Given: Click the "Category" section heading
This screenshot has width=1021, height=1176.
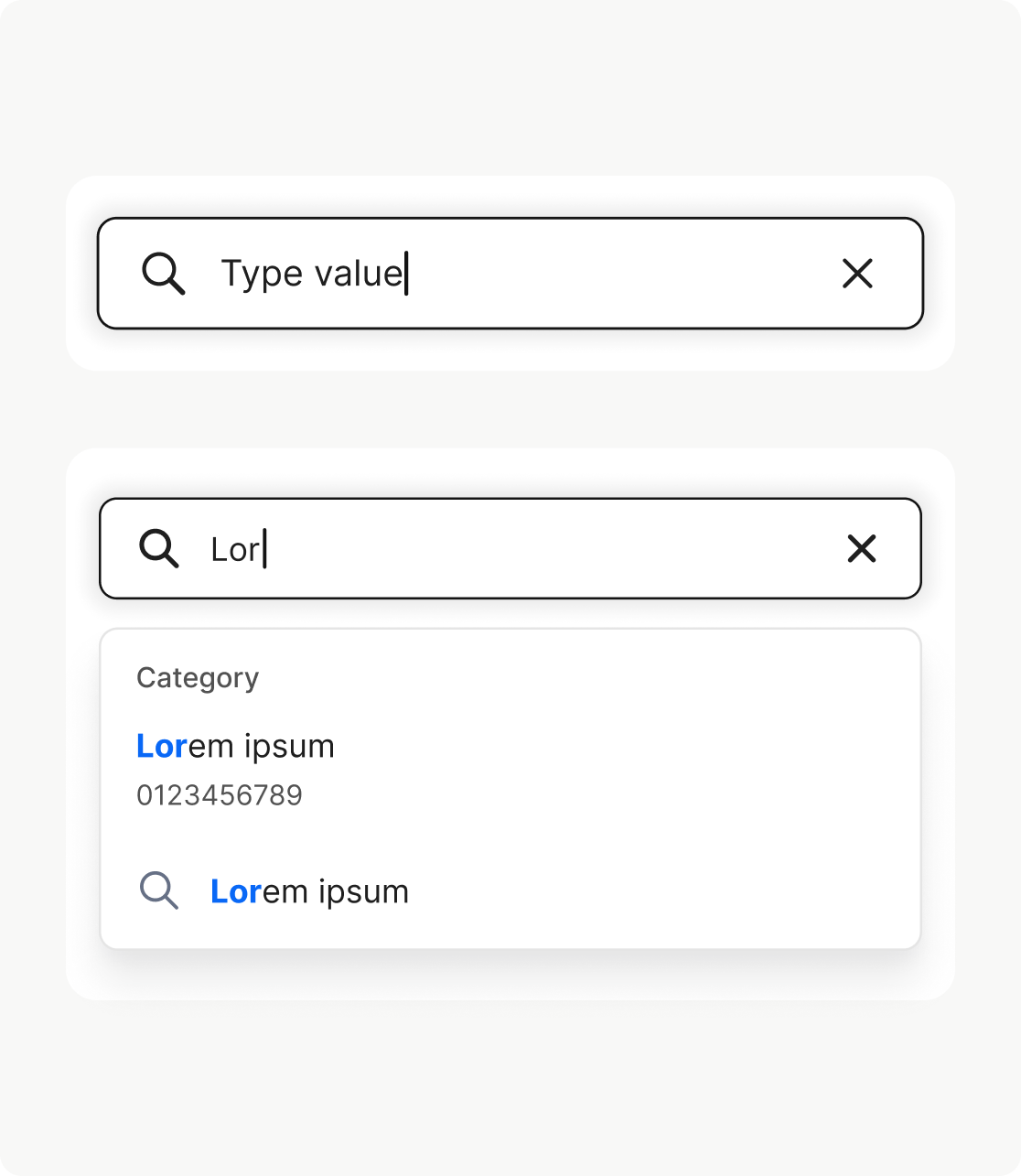Looking at the screenshot, I should tap(198, 678).
